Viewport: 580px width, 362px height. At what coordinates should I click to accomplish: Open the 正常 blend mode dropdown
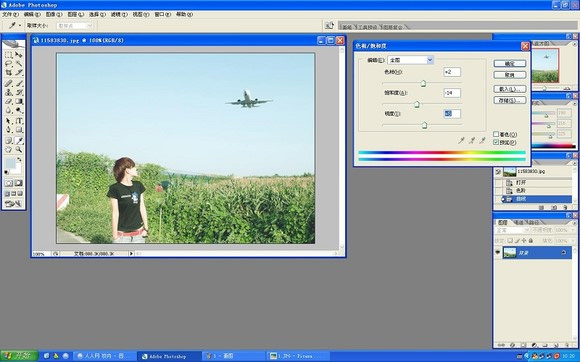tap(513, 230)
